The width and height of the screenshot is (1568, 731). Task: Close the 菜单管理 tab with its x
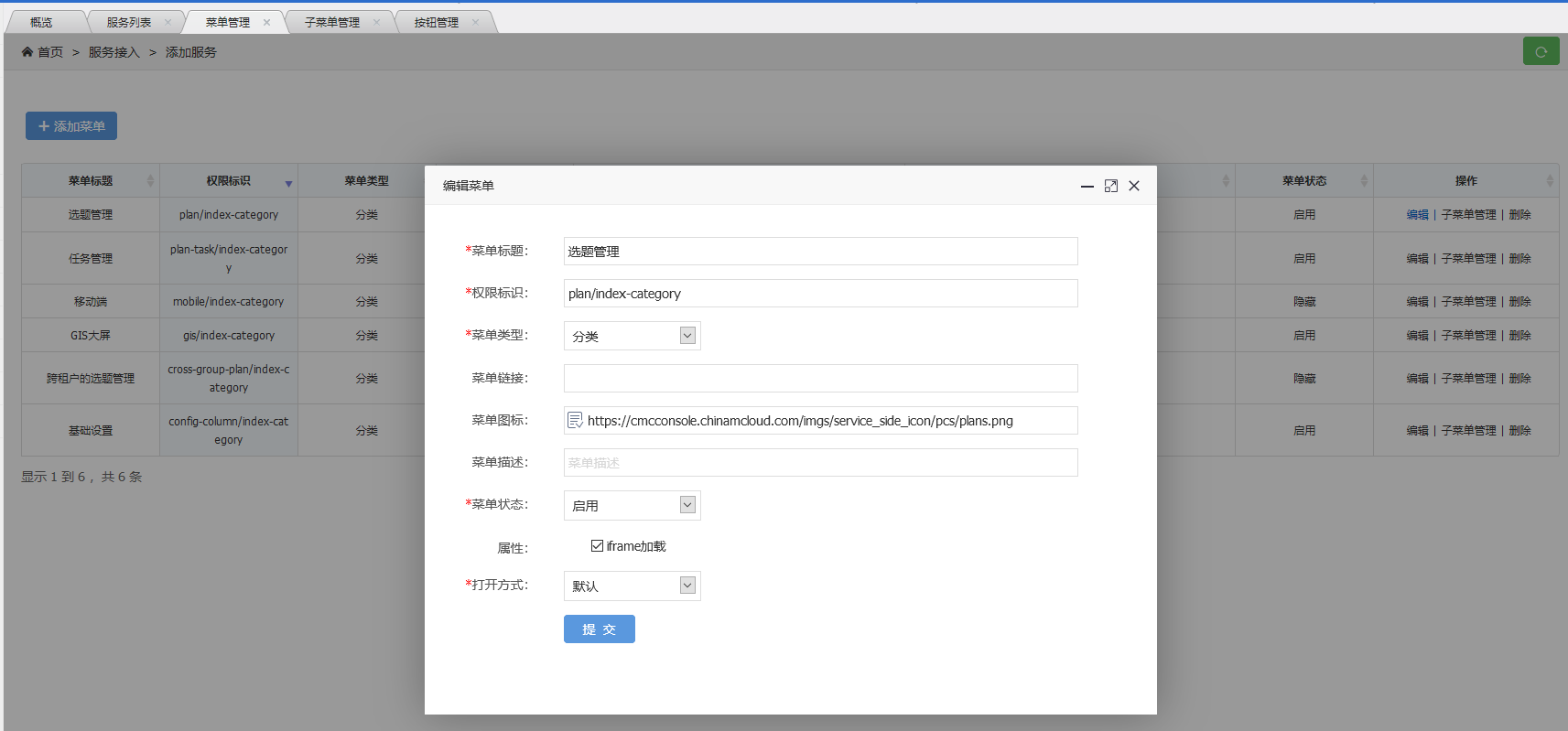click(266, 23)
